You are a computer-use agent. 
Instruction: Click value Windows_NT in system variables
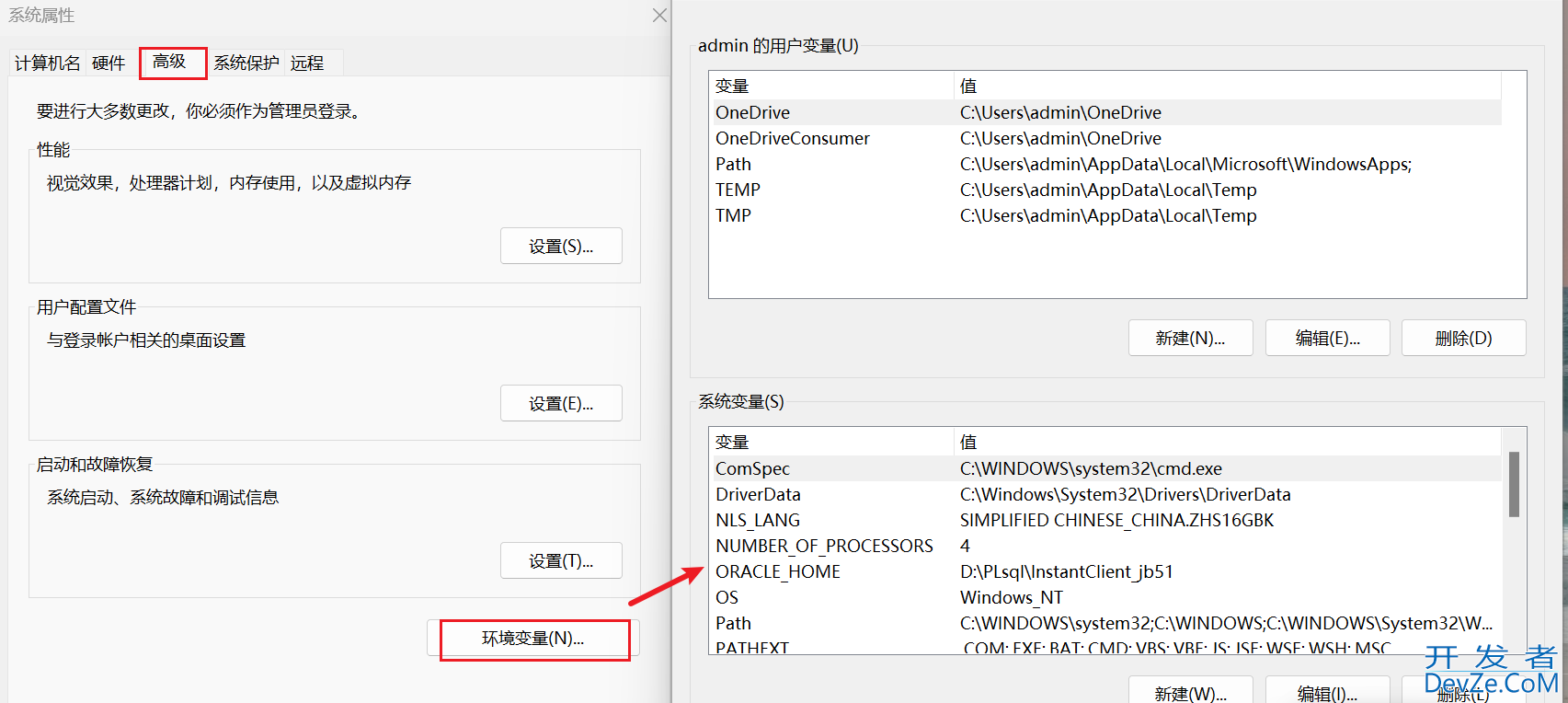click(x=1012, y=597)
